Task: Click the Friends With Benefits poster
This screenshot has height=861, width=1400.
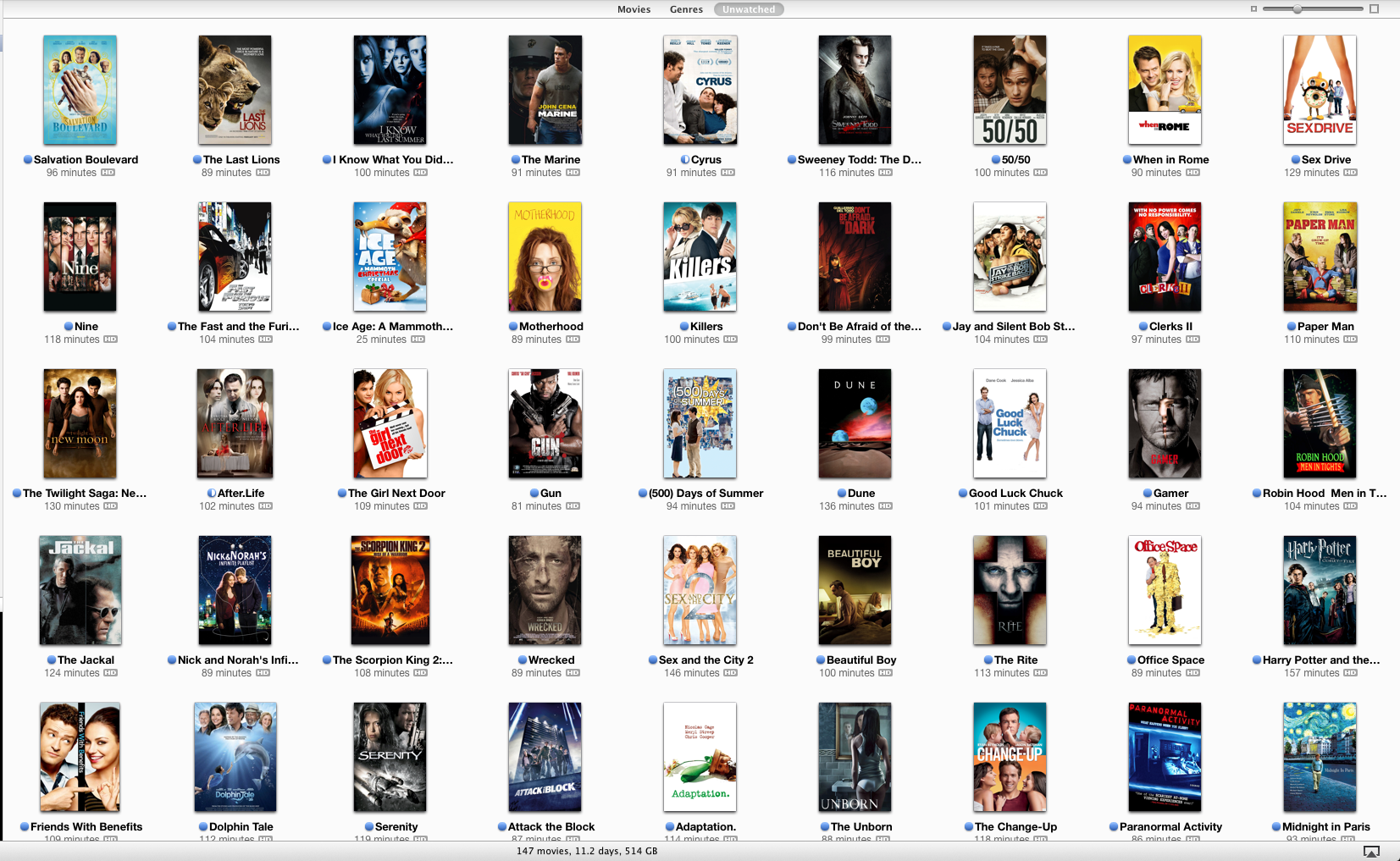Action: click(80, 757)
